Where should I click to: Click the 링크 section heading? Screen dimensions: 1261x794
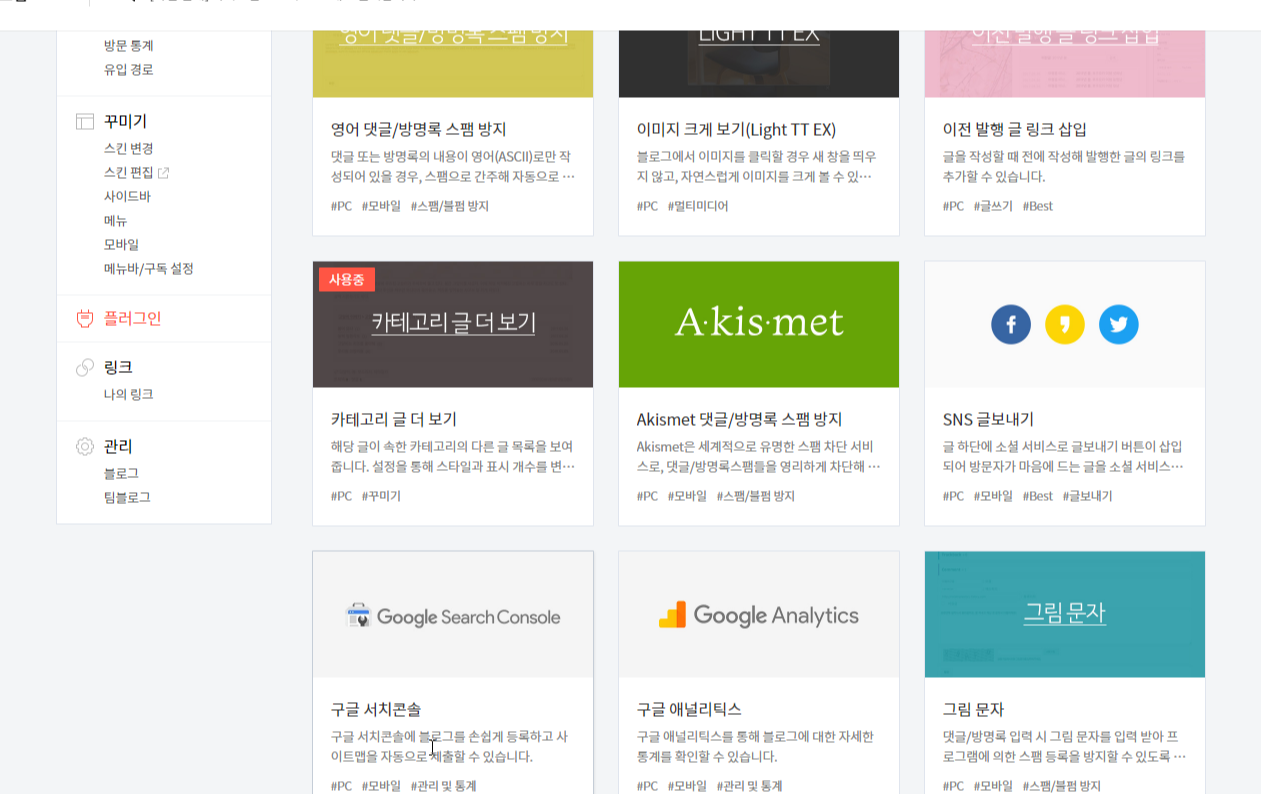(x=118, y=367)
